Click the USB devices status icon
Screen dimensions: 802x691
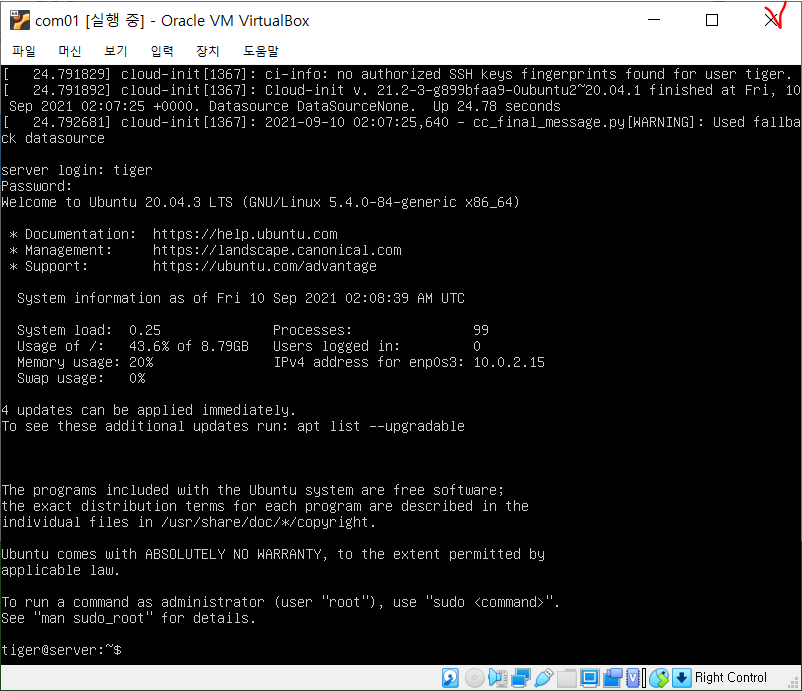click(544, 678)
